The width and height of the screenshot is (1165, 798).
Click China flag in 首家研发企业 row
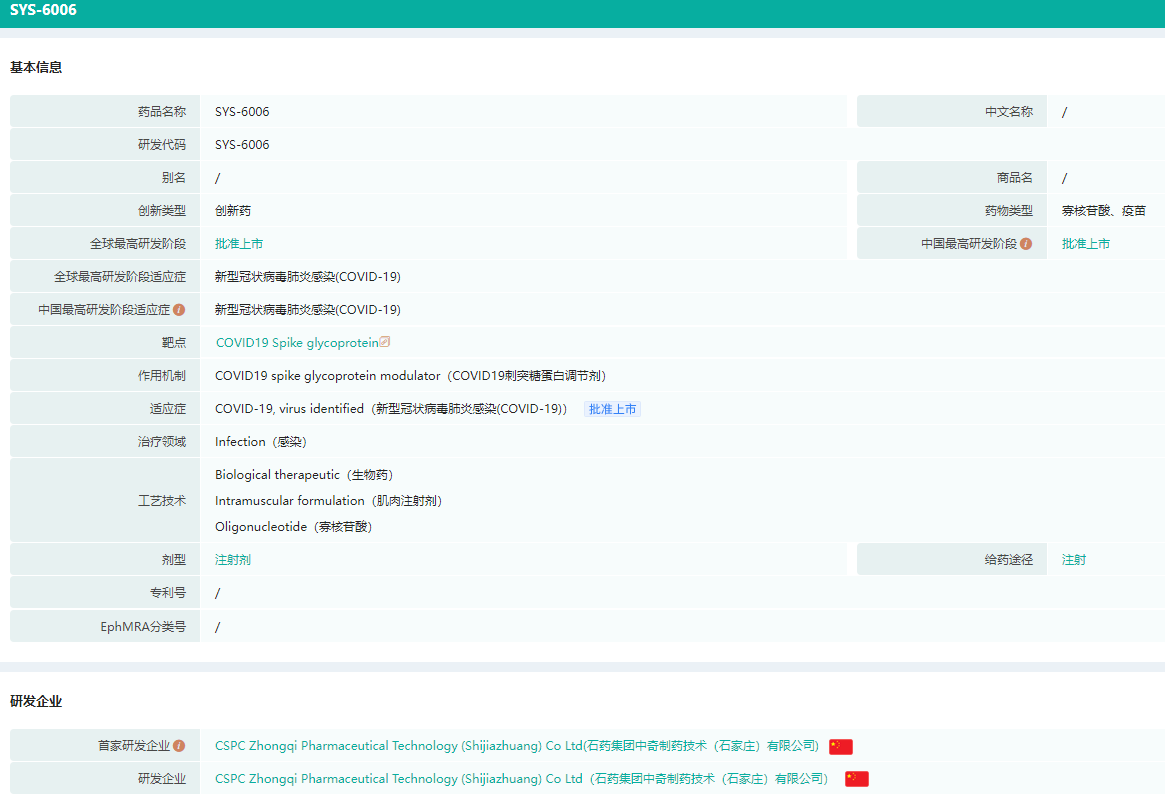point(841,746)
